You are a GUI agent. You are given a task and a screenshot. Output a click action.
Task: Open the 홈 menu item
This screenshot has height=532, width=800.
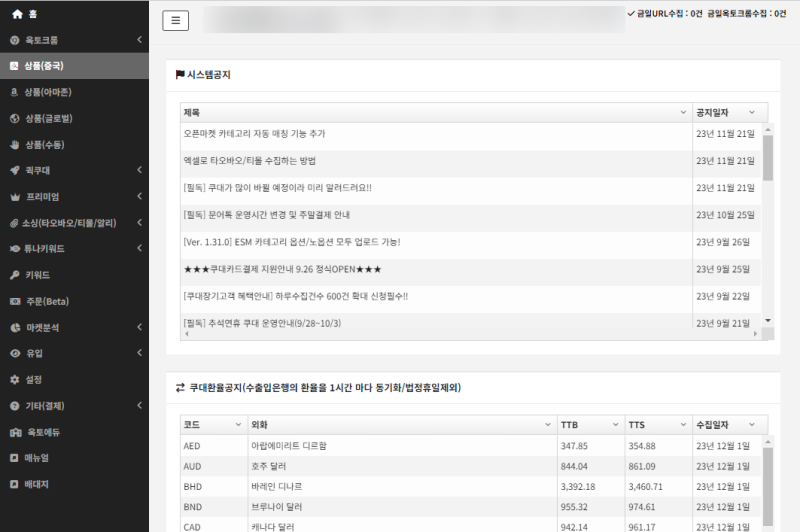[x=74, y=14]
